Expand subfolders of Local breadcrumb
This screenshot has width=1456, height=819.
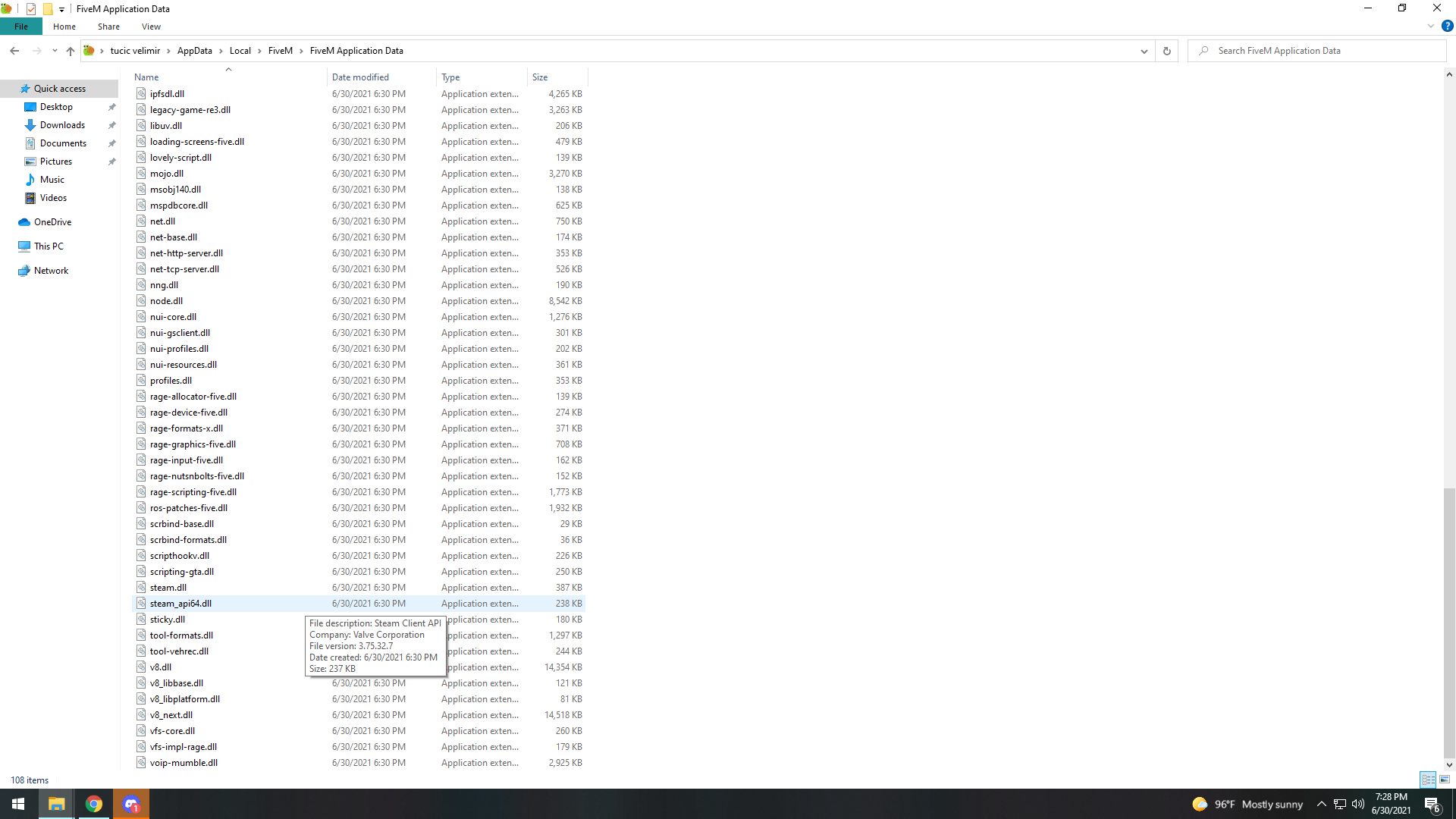pos(259,51)
